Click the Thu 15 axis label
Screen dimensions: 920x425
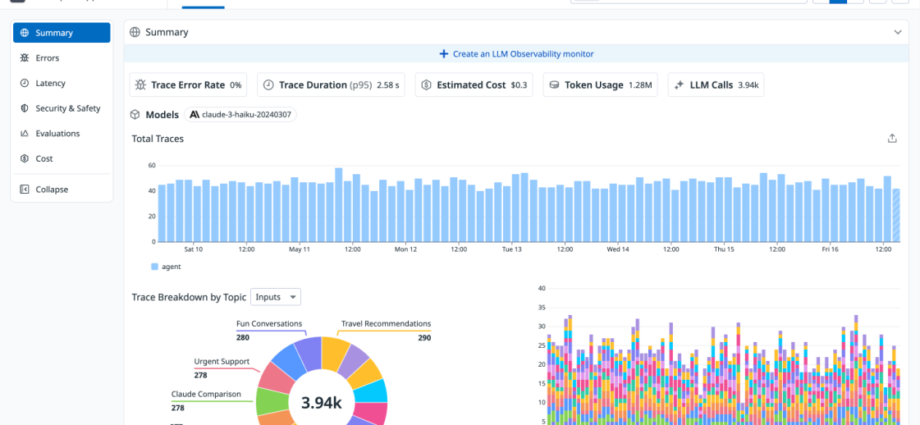[724, 249]
